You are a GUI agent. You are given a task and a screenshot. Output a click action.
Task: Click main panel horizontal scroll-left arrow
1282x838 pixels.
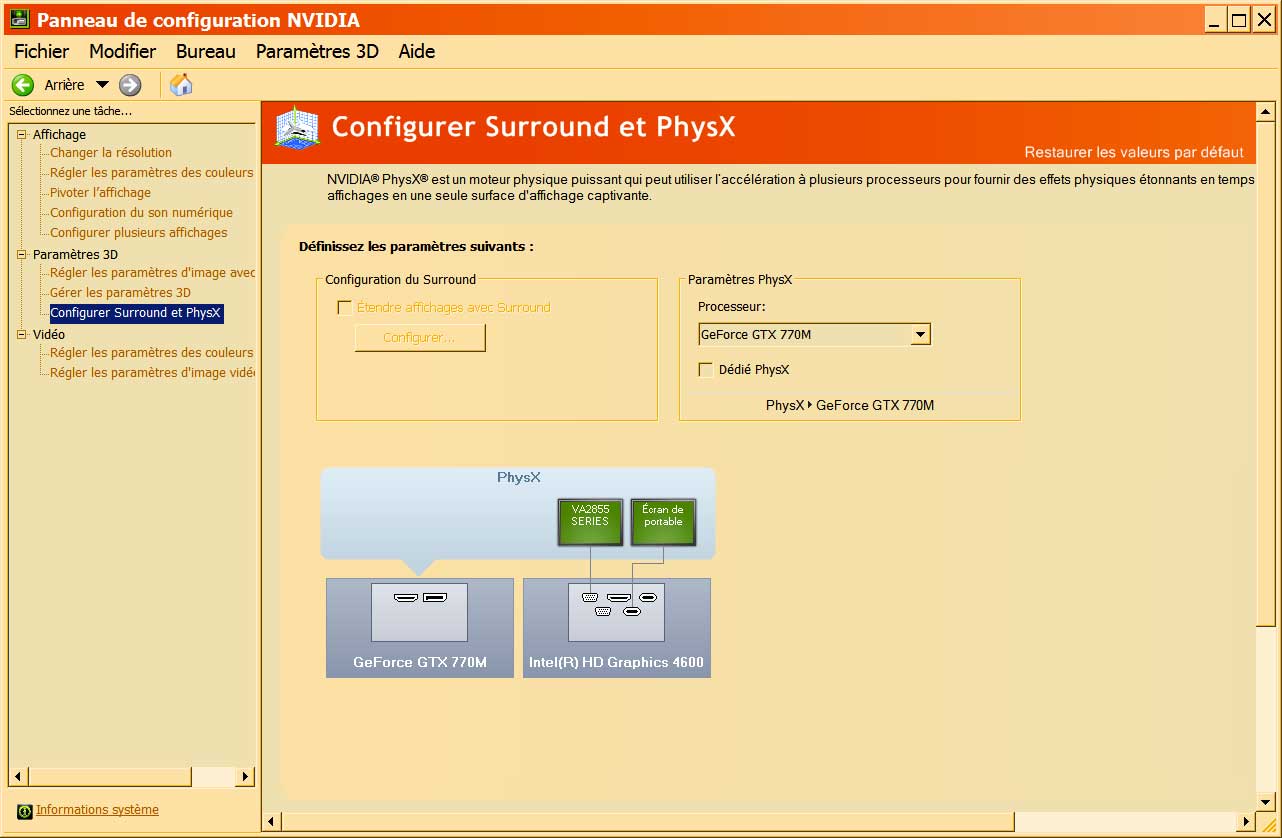click(271, 822)
